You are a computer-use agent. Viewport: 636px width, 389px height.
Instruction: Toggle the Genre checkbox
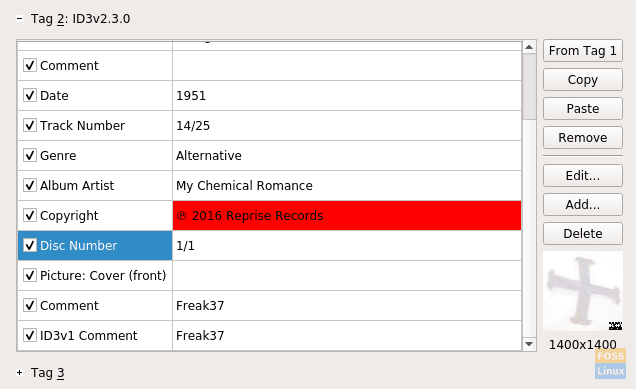pyautogui.click(x=30, y=155)
